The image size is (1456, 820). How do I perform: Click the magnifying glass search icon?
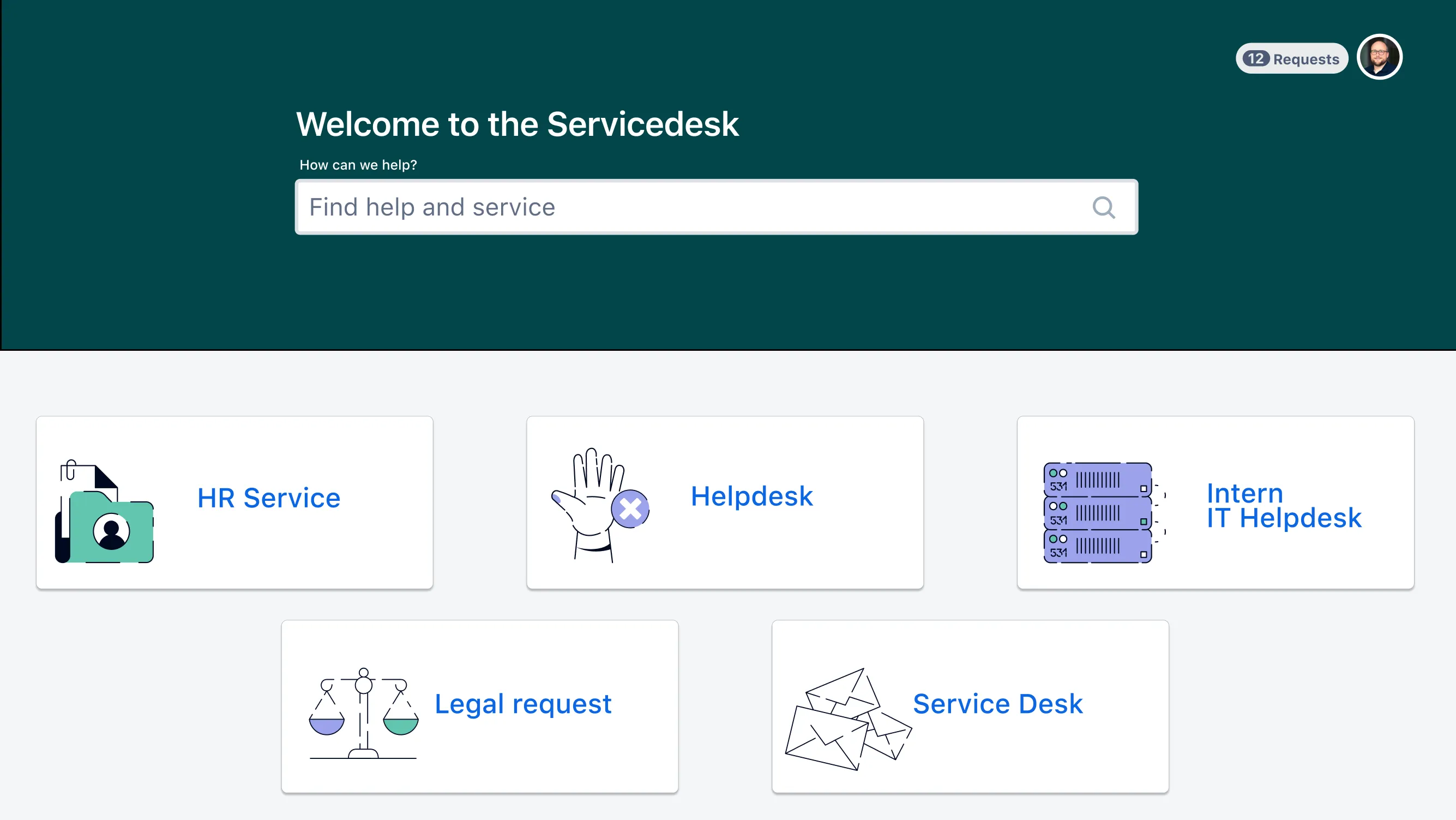coord(1103,207)
